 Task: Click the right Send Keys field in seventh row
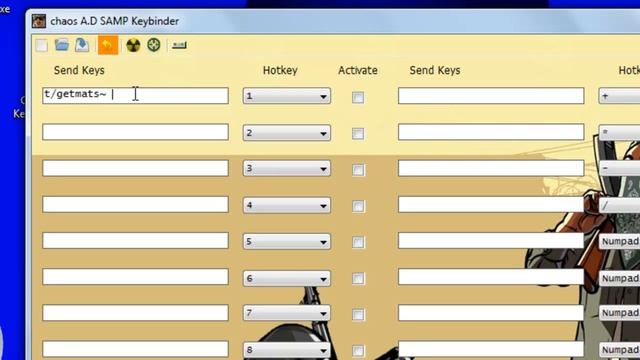pyautogui.click(x=491, y=313)
